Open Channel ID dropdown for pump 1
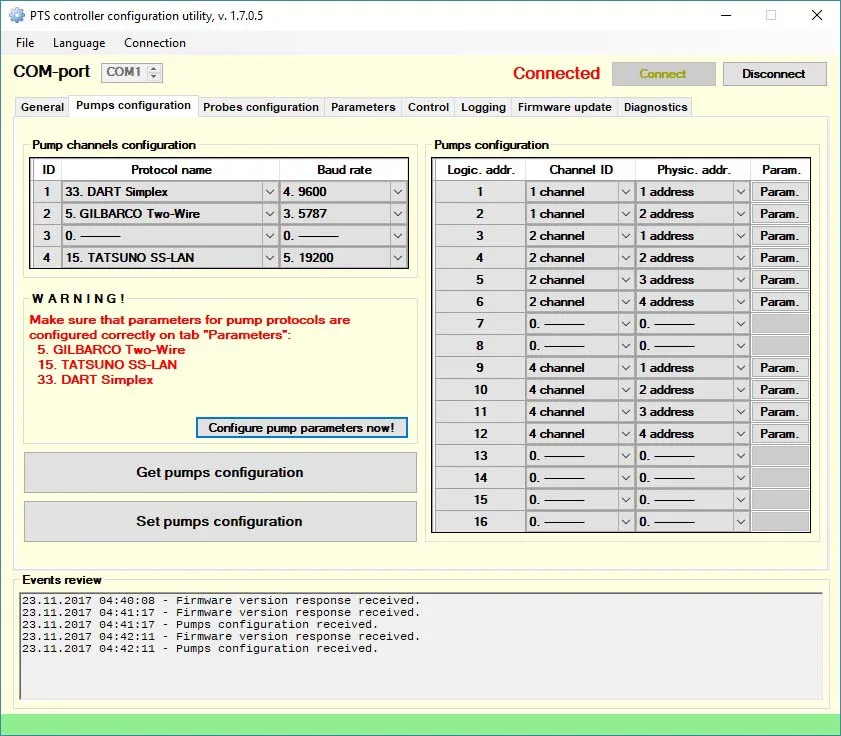This screenshot has width=841, height=736. pos(626,192)
